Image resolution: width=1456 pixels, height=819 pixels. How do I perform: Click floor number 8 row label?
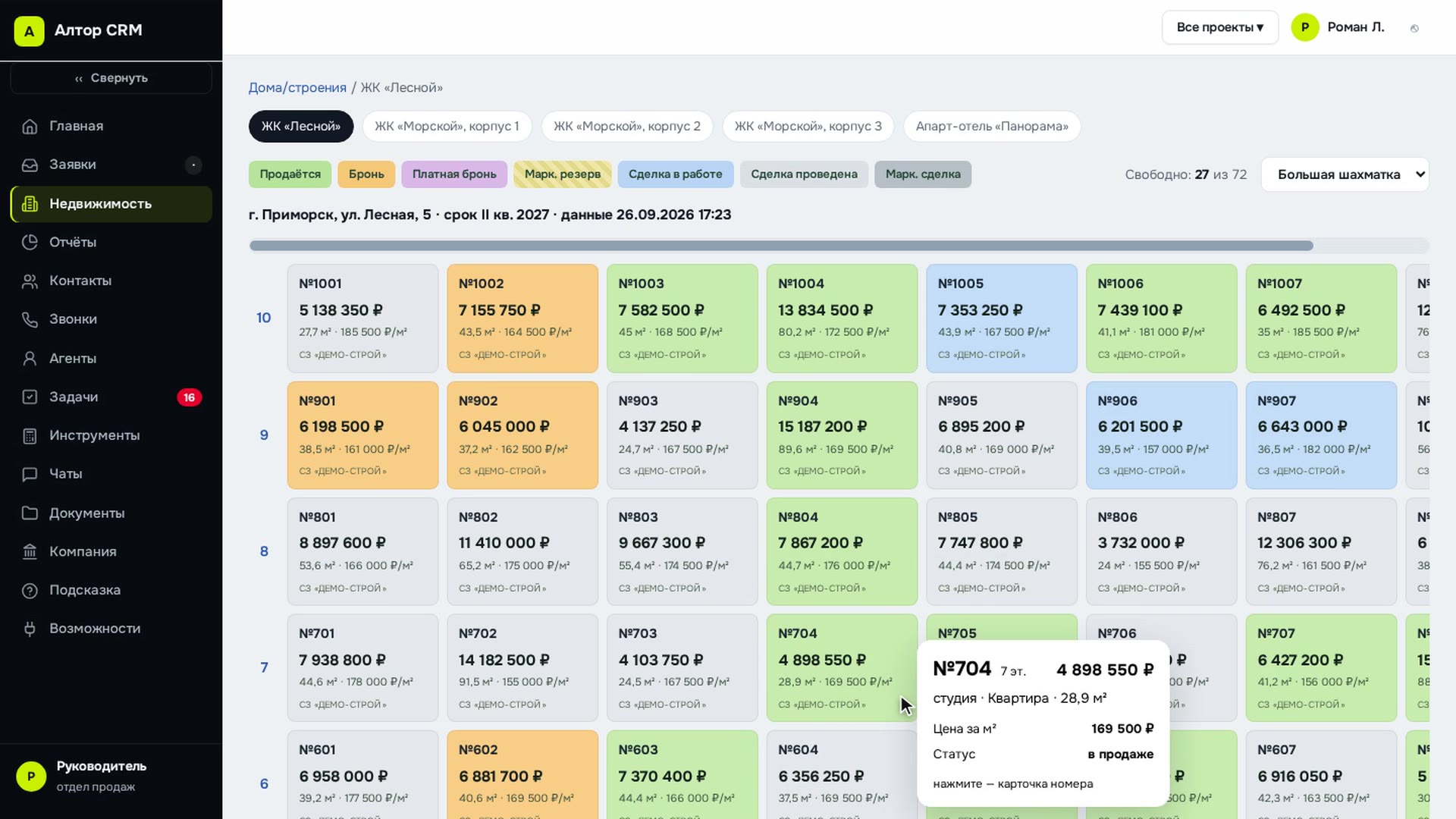(264, 551)
